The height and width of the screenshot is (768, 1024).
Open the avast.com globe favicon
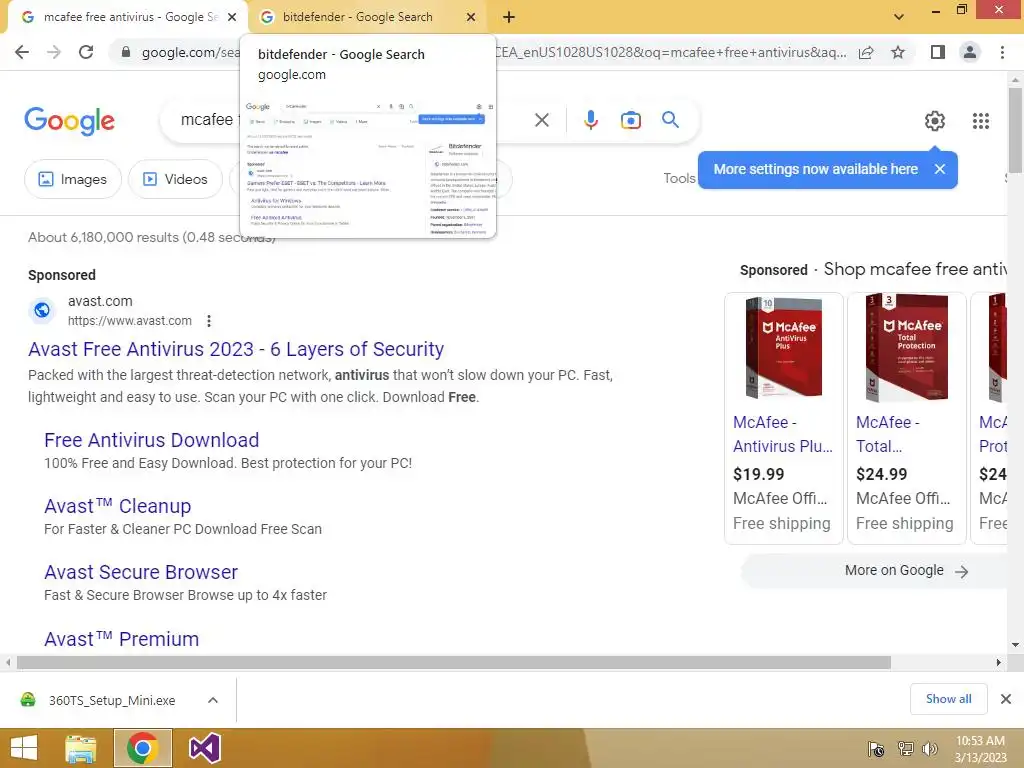coord(42,310)
